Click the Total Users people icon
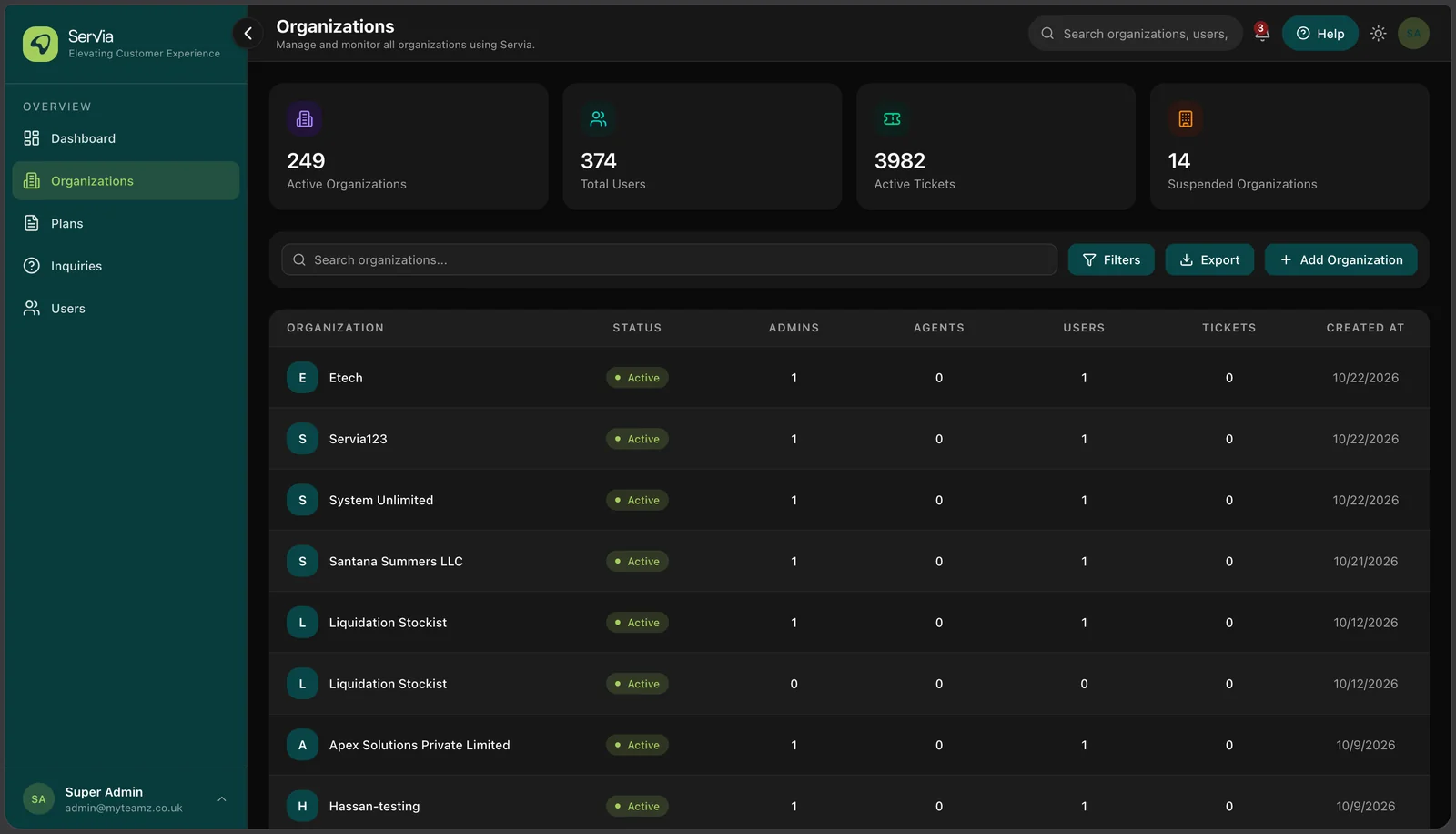 tap(598, 119)
